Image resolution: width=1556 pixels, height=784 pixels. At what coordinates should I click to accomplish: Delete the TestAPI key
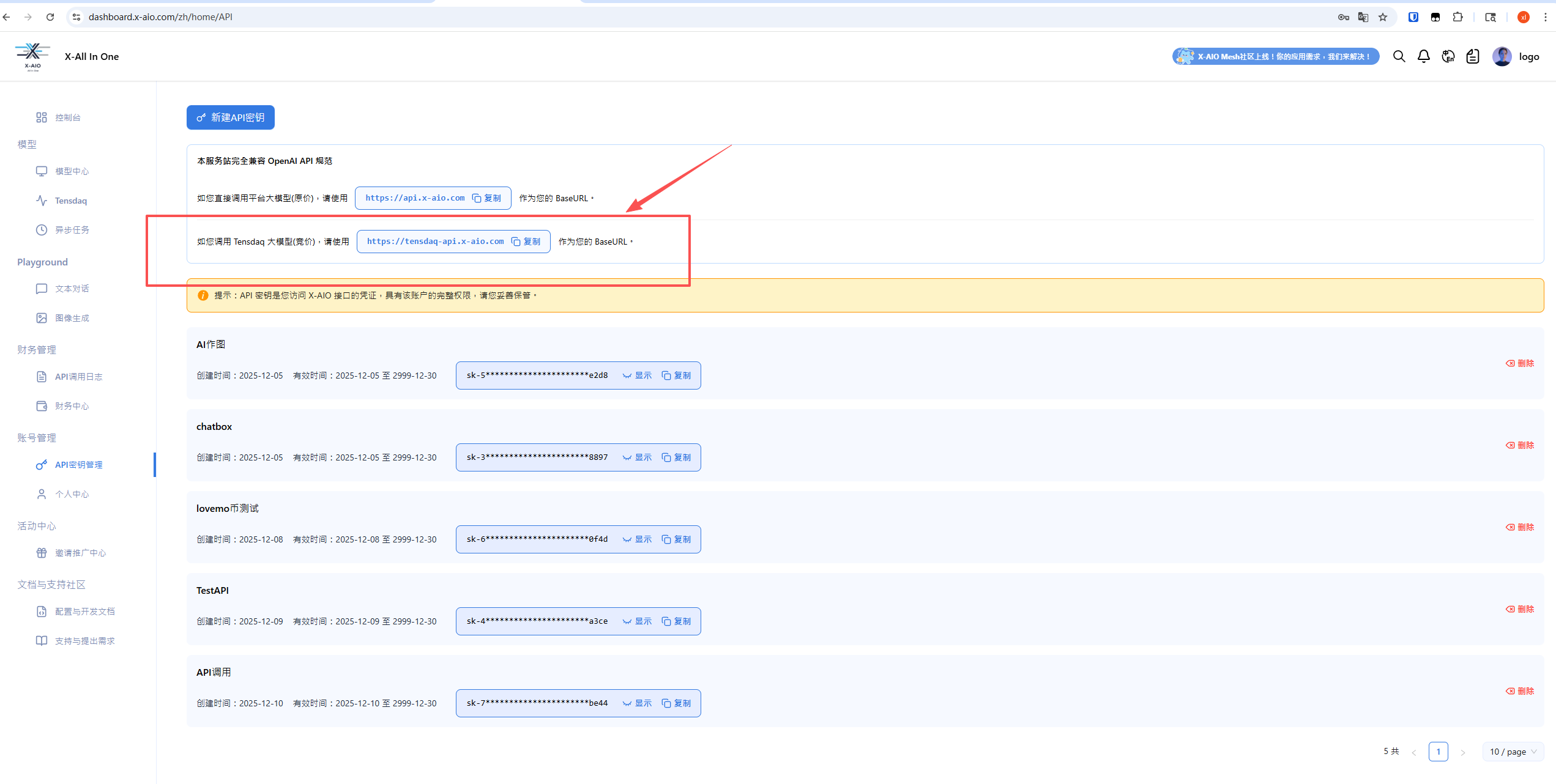(x=1521, y=609)
